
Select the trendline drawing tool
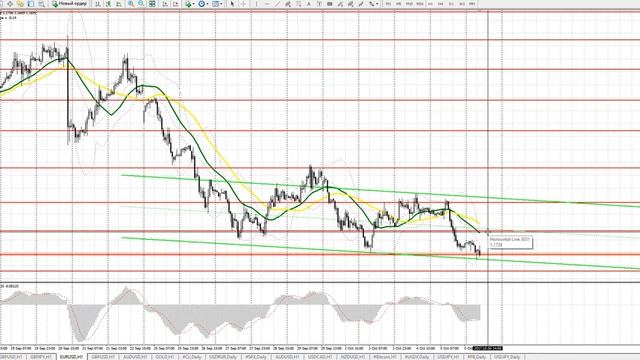click(x=277, y=4)
